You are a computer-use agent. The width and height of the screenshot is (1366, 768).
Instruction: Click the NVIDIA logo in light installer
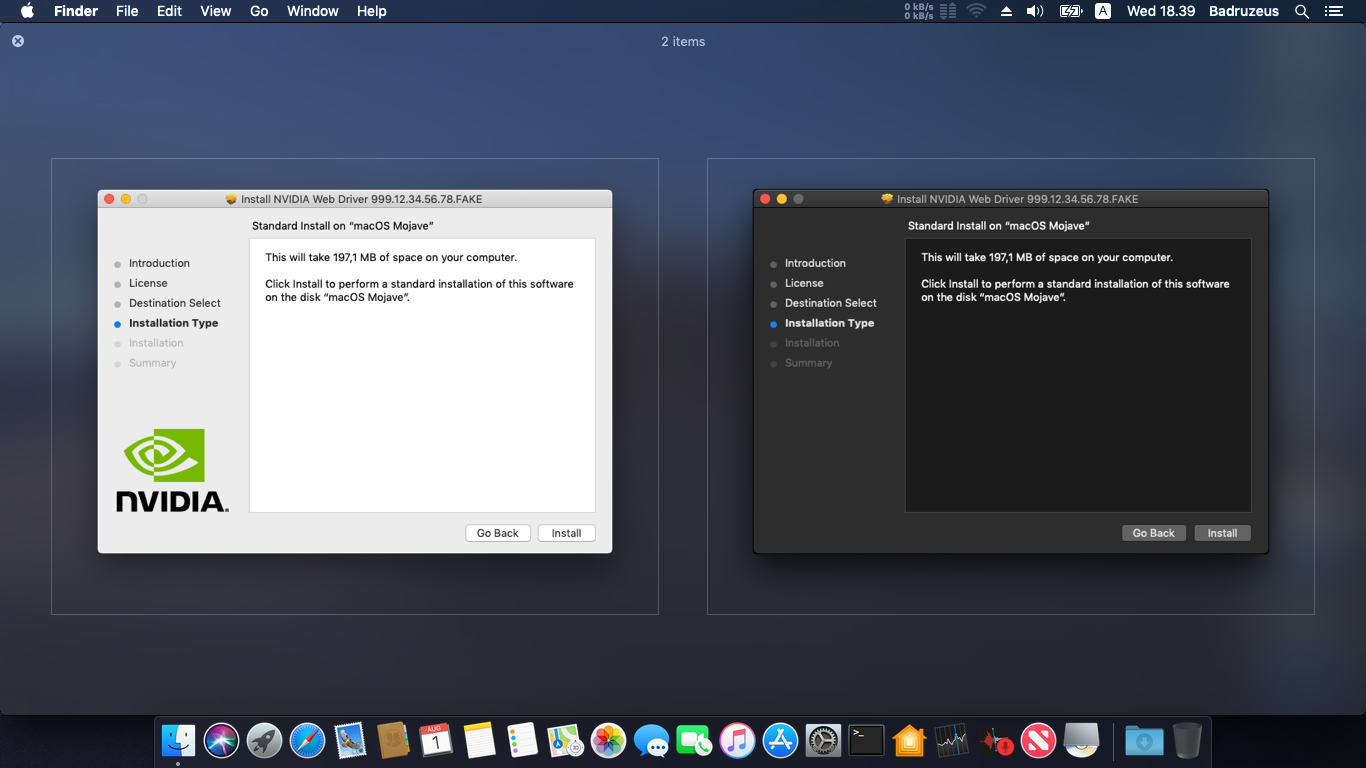172,471
